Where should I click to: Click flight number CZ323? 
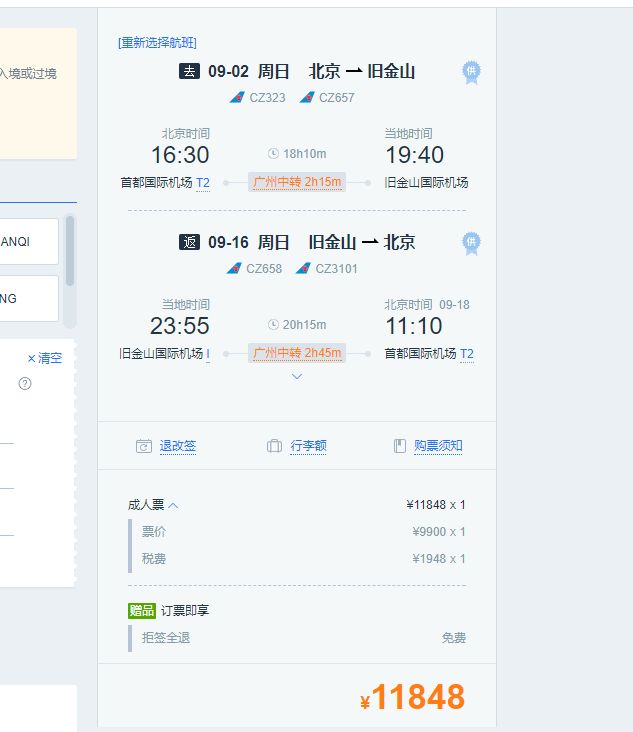[267, 98]
